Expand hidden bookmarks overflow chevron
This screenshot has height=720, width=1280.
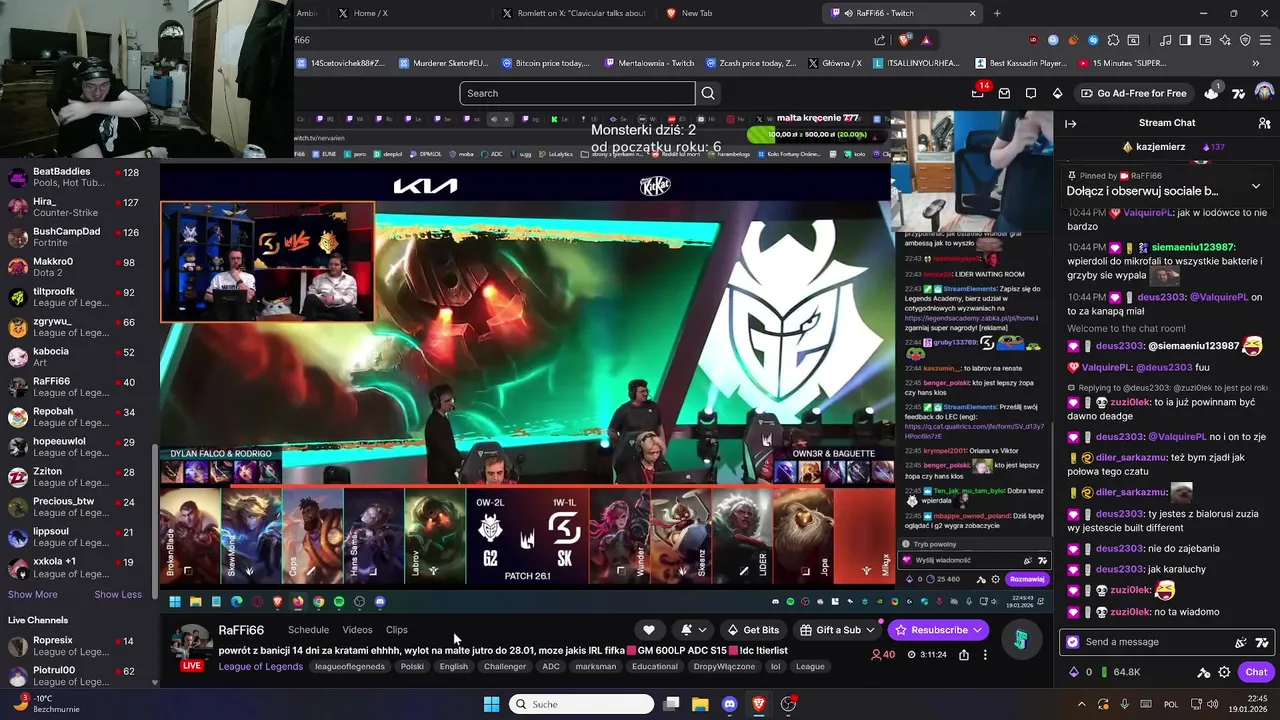pyautogui.click(x=1255, y=63)
